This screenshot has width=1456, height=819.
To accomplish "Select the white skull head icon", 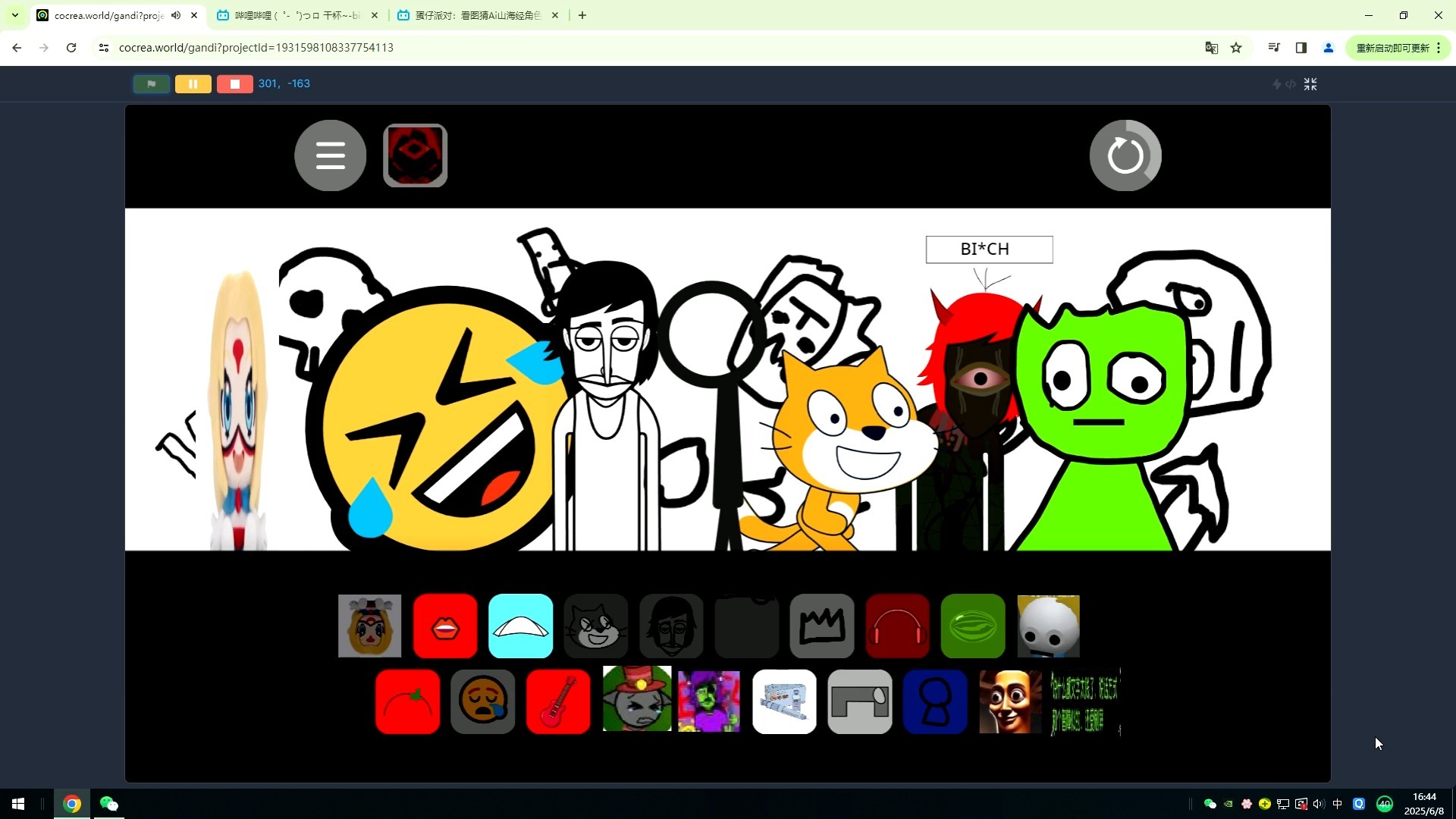I will point(1048,626).
